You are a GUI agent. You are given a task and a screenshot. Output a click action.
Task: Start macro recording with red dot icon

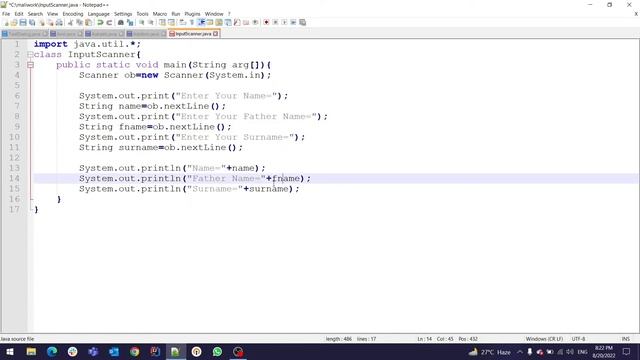coord(266,22)
